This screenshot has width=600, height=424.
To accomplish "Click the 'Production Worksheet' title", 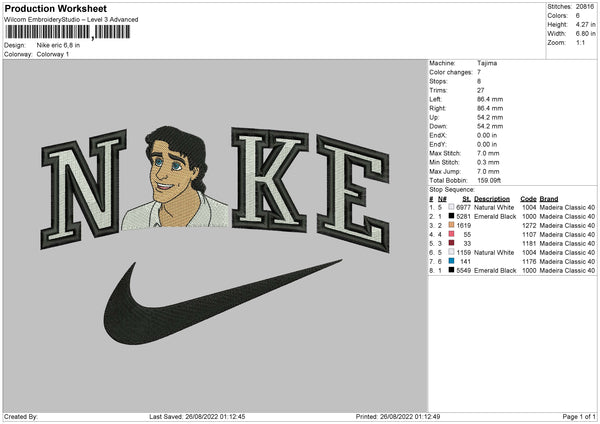I will (x=56, y=8).
